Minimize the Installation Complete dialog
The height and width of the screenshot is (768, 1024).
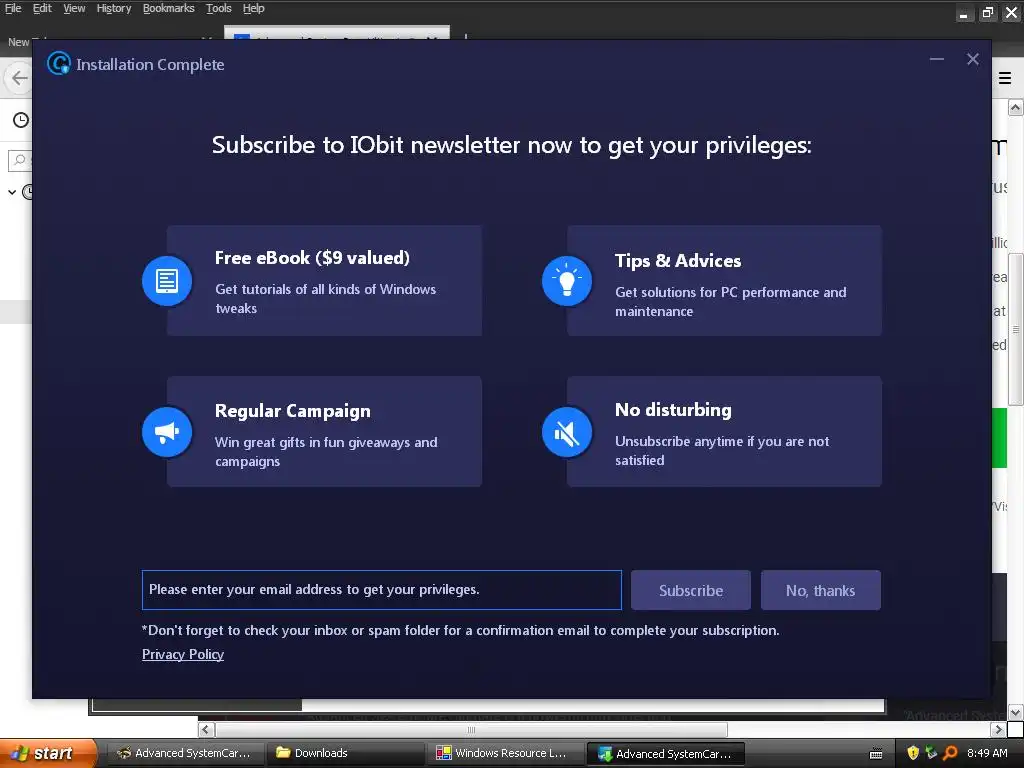point(936,59)
